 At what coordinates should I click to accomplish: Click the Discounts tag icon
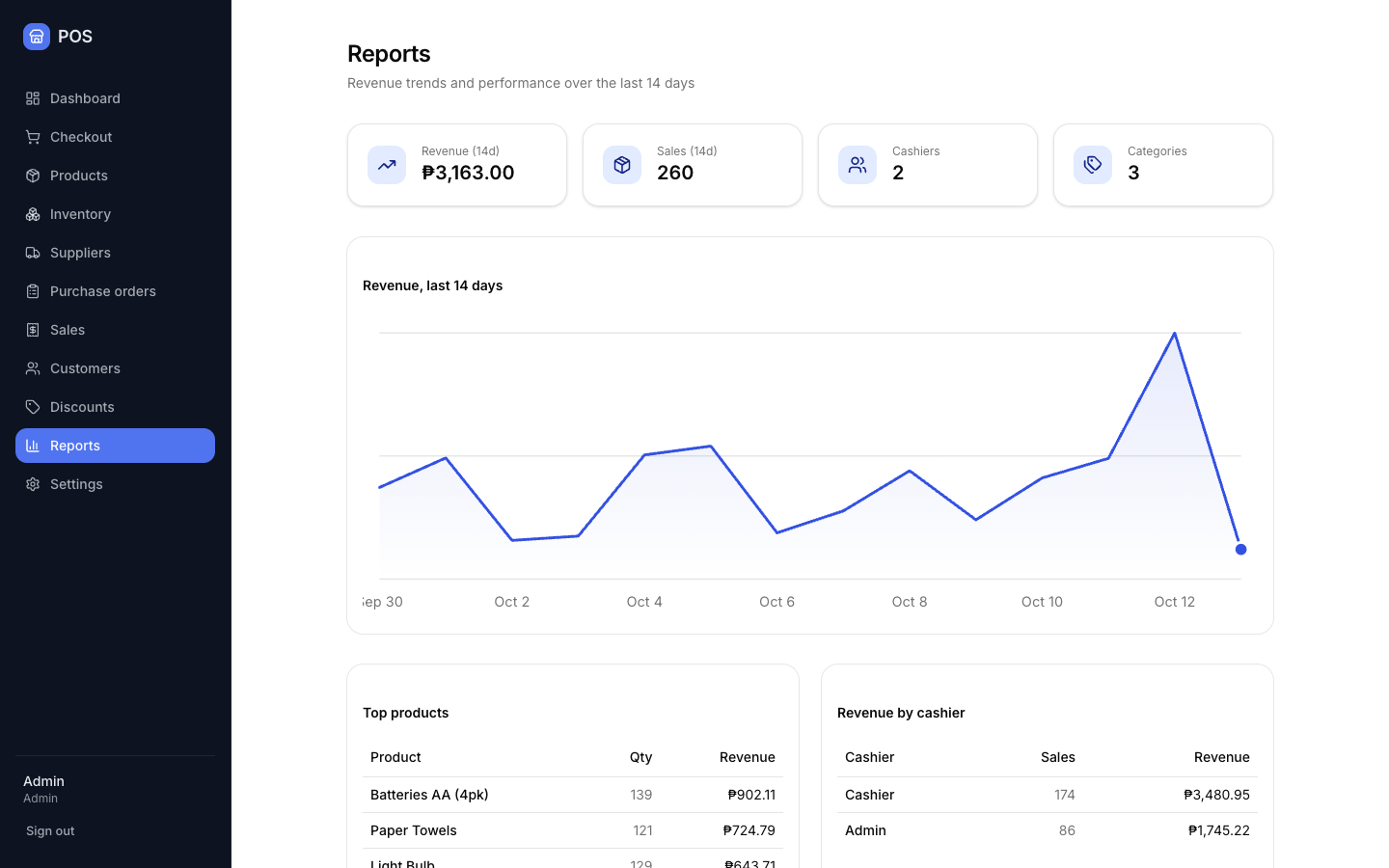point(33,407)
